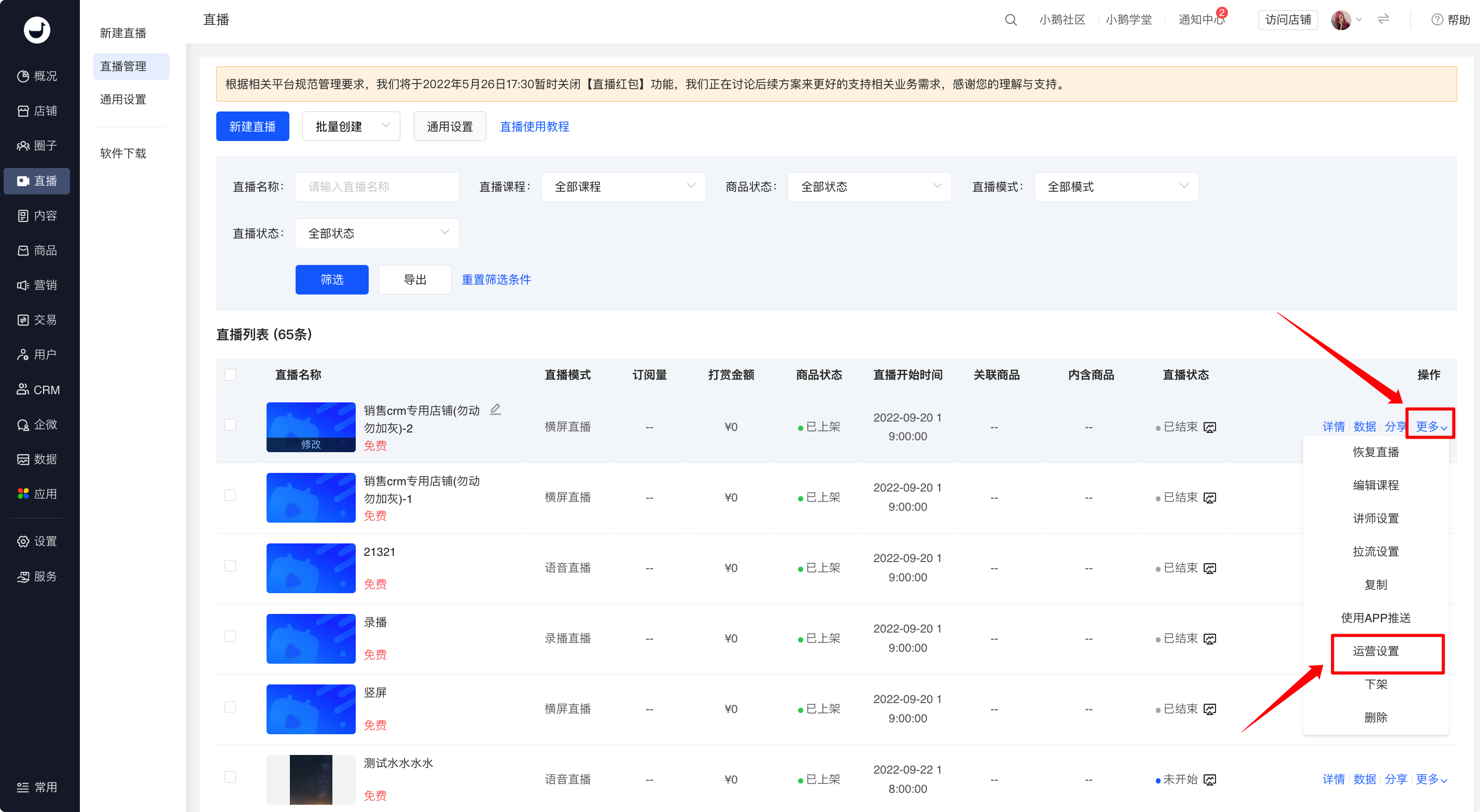
Task: Click the Xiaoe logo icon
Action: pos(37,30)
